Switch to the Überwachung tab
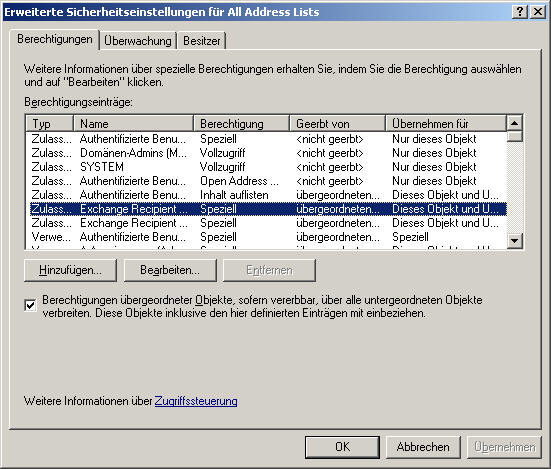The height and width of the screenshot is (469, 551). [138, 41]
